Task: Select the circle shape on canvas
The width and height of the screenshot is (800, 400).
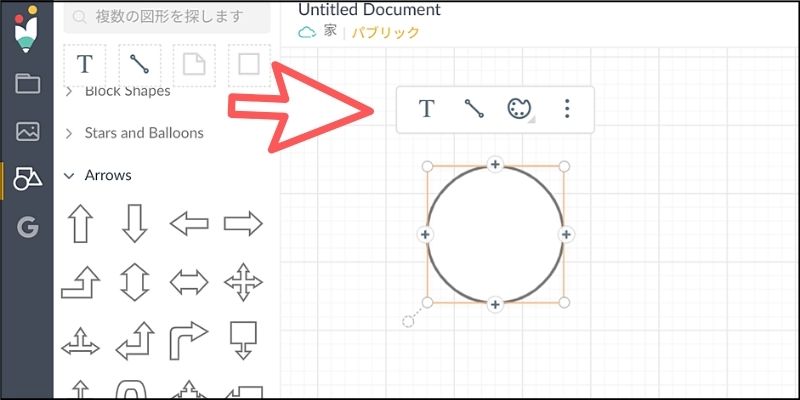Action: click(x=495, y=235)
